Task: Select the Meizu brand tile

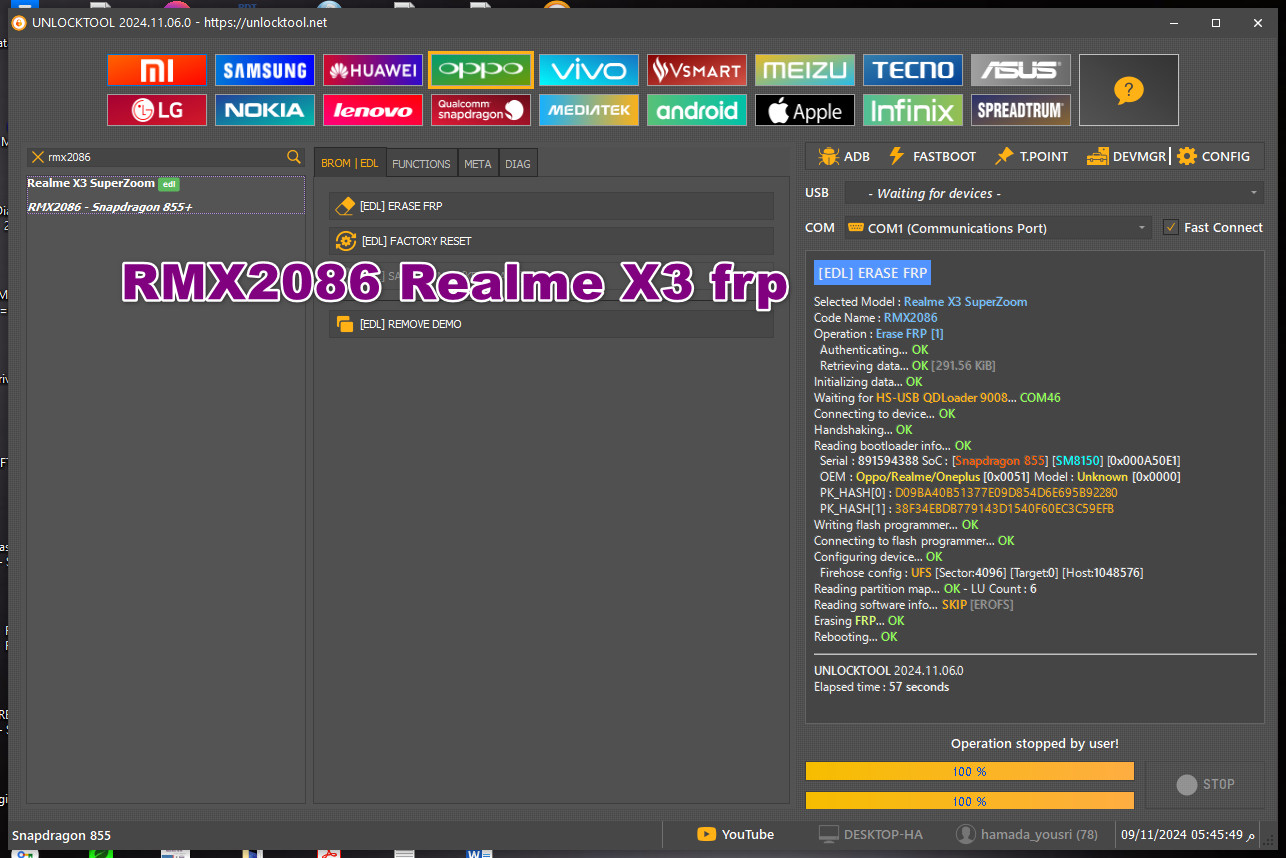Action: (805, 70)
